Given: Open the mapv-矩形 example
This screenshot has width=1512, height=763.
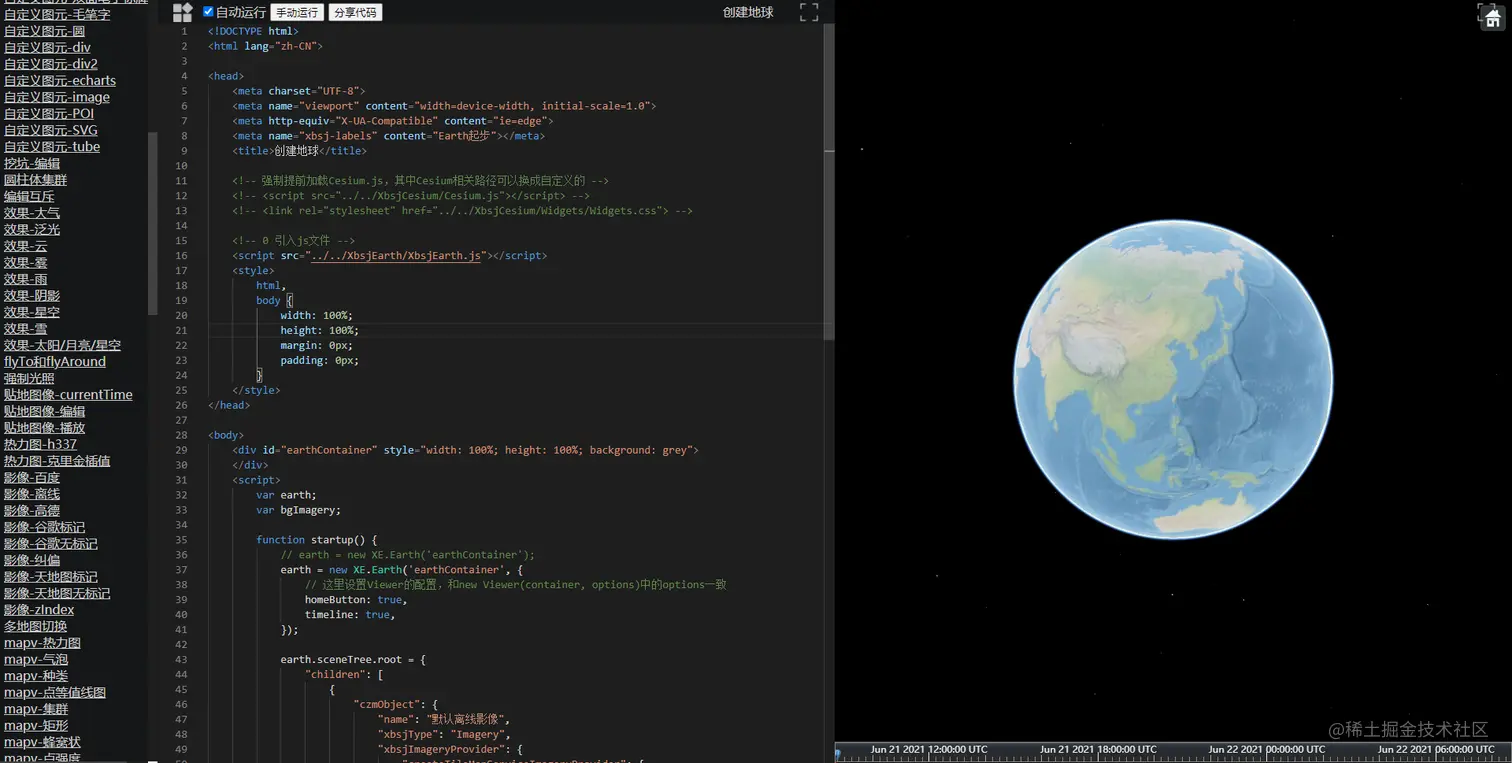Looking at the screenshot, I should pyautogui.click(x=36, y=725).
